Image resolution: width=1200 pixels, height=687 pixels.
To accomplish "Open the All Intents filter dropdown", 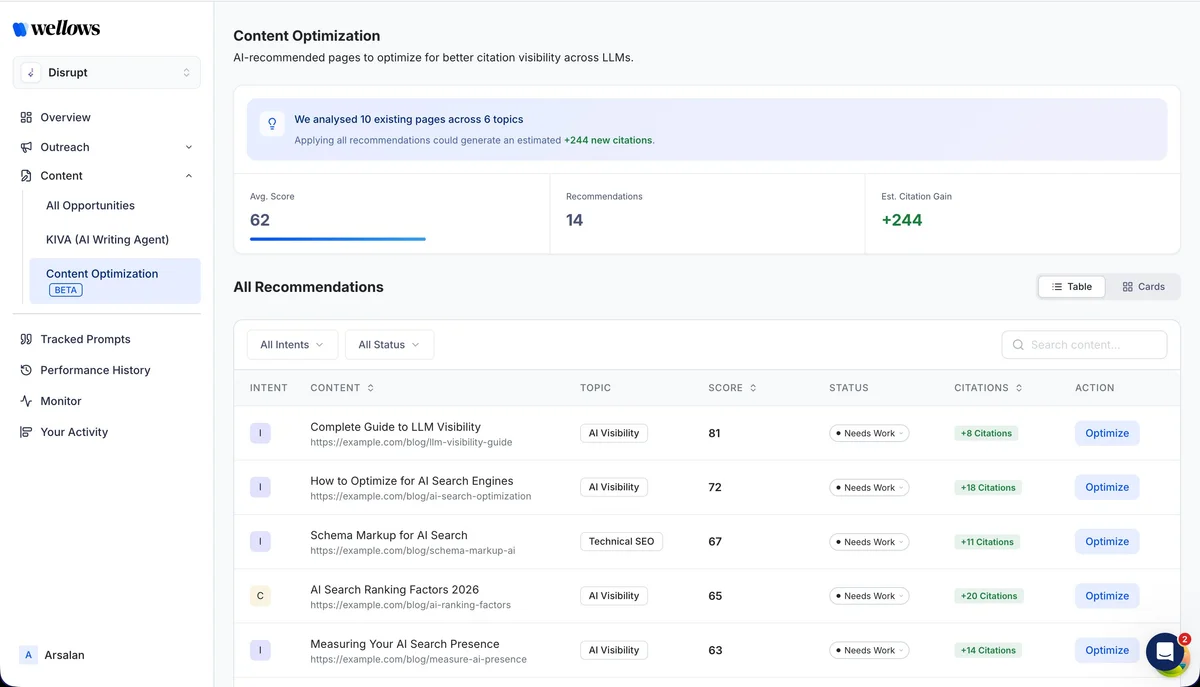I will pos(292,345).
